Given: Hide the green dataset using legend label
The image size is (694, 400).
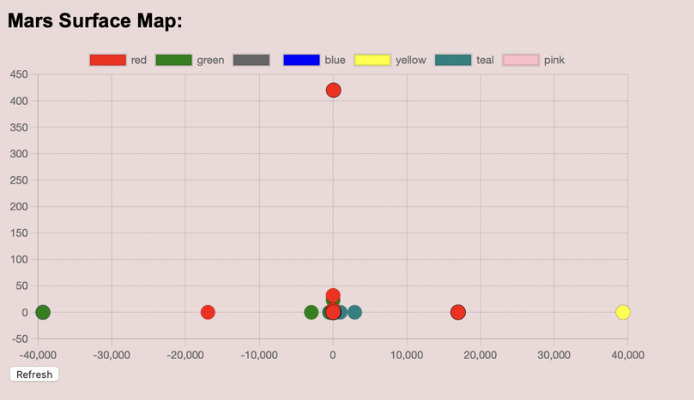Looking at the screenshot, I should (x=210, y=60).
